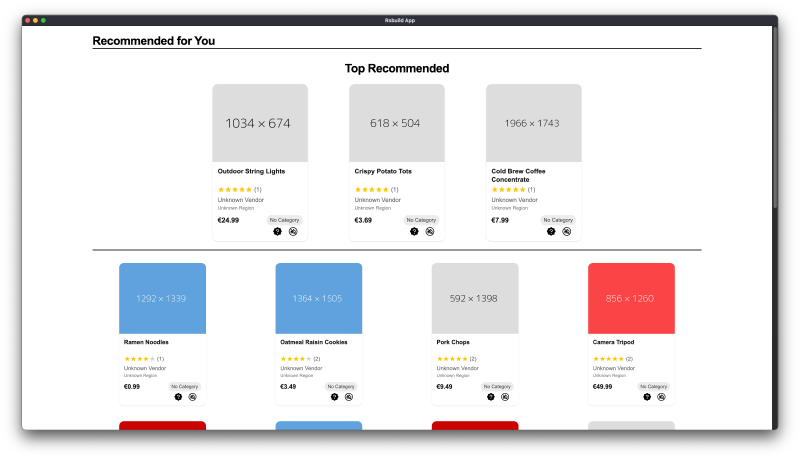Image resolution: width=800 pixels, height=459 pixels.
Task: Click question-mark badge icon on Outdoor String Lights
Action: 278,232
